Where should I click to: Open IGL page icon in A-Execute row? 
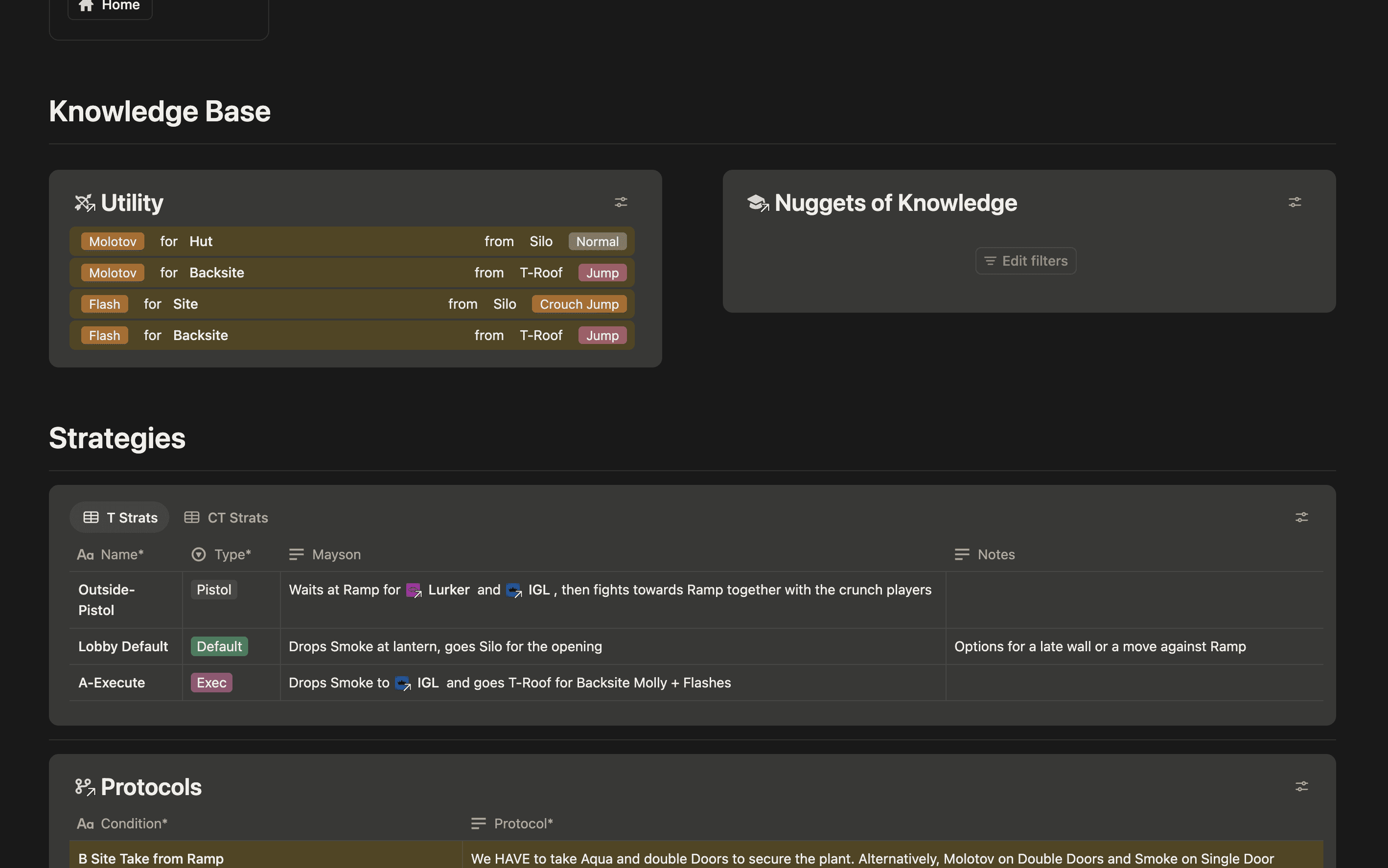coord(403,683)
